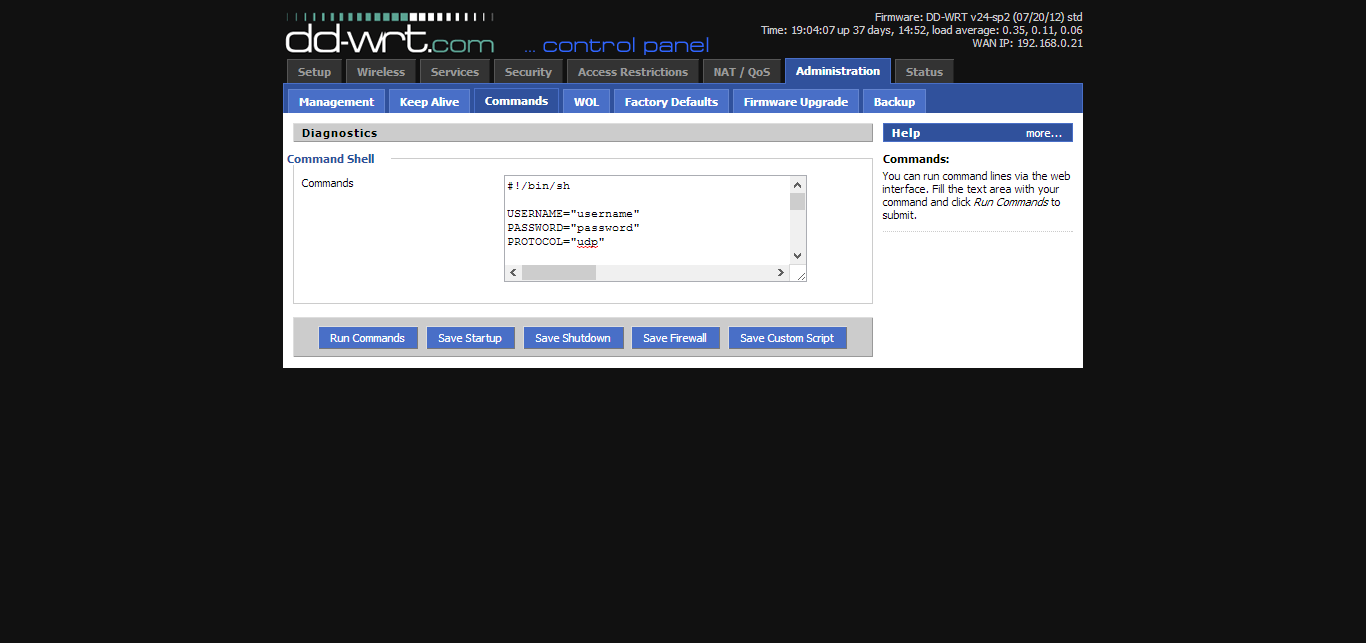Click the horizontal scrollbar thumb
This screenshot has width=1366, height=643.
558,273
